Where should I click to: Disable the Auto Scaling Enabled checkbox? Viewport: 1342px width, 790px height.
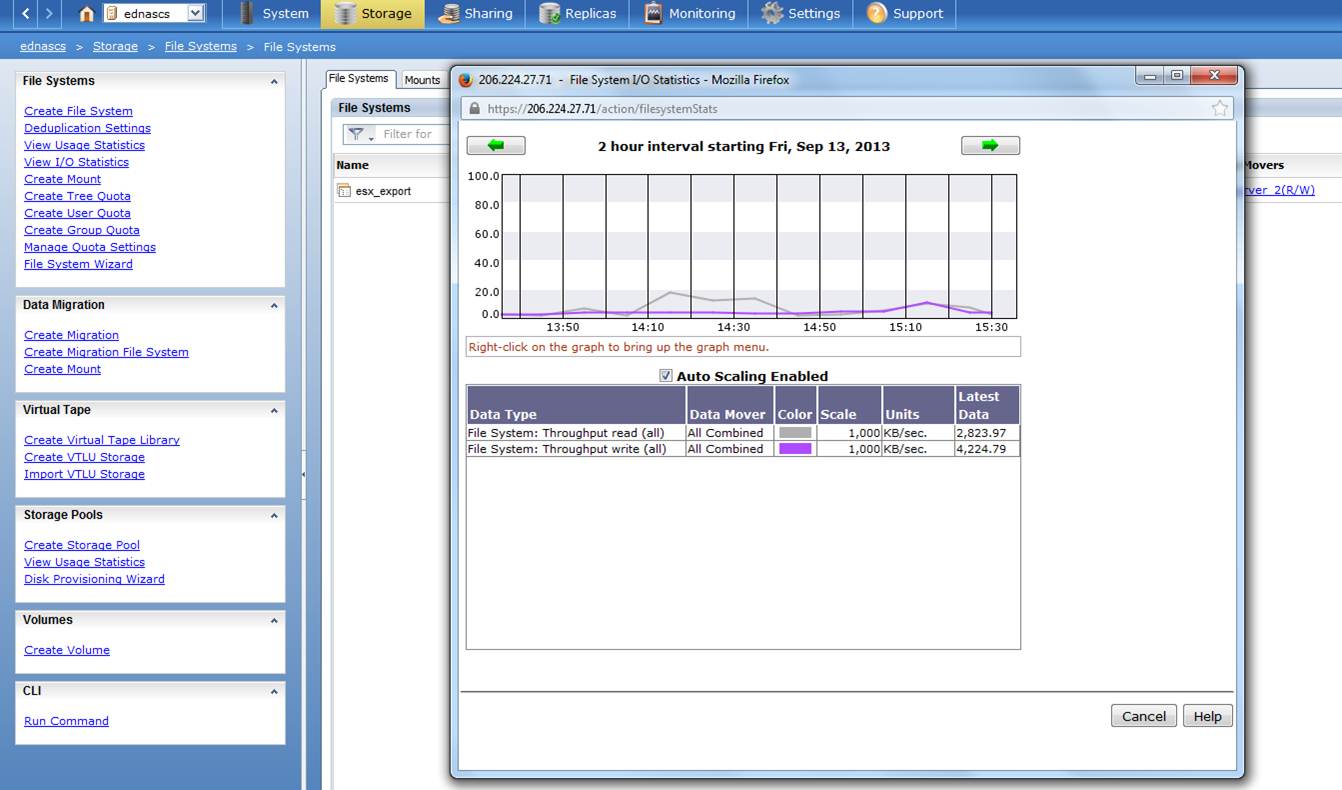(666, 376)
